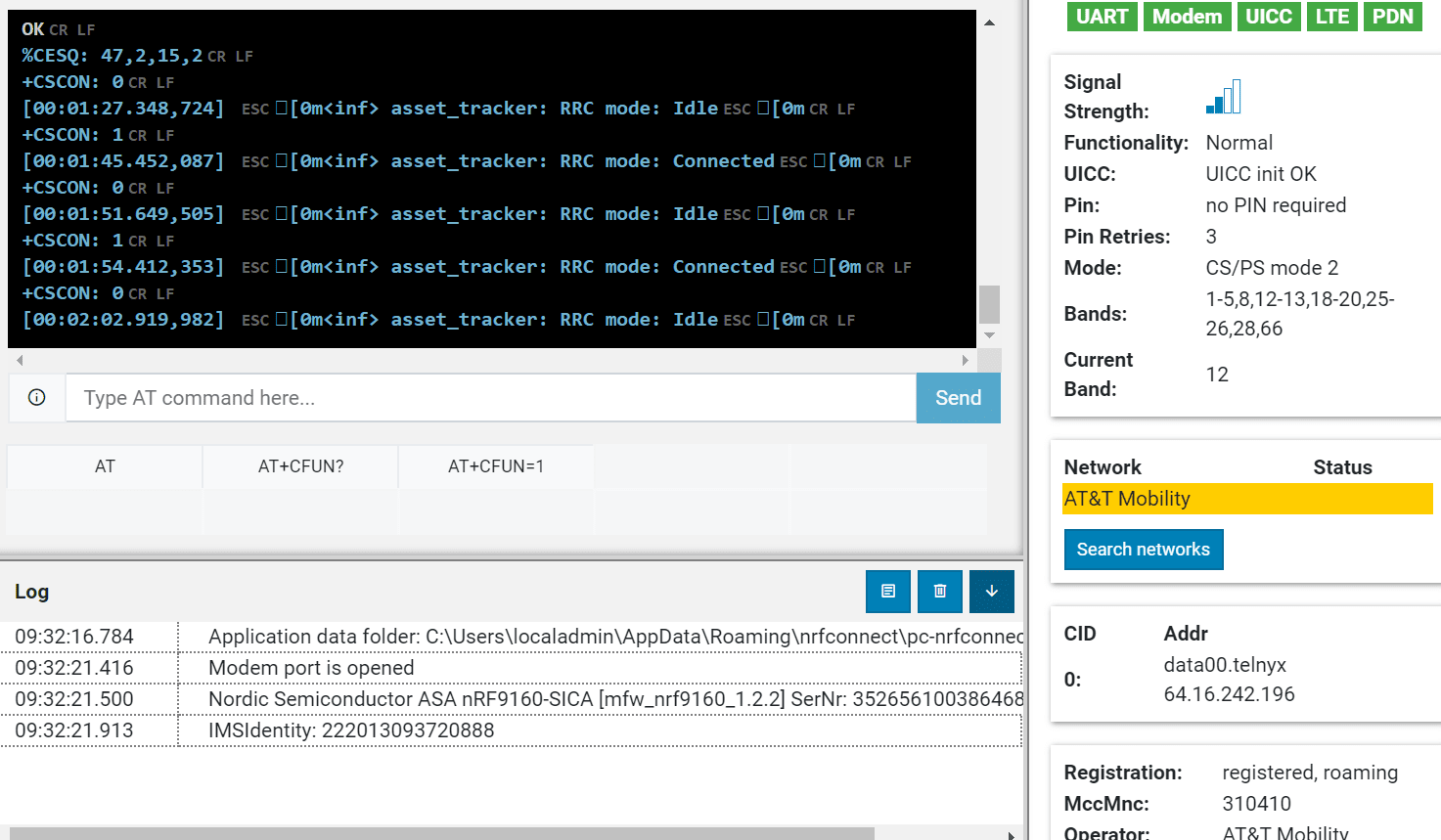Clear the log with the trash icon
The height and width of the screenshot is (840, 1441).
pyautogui.click(x=939, y=592)
